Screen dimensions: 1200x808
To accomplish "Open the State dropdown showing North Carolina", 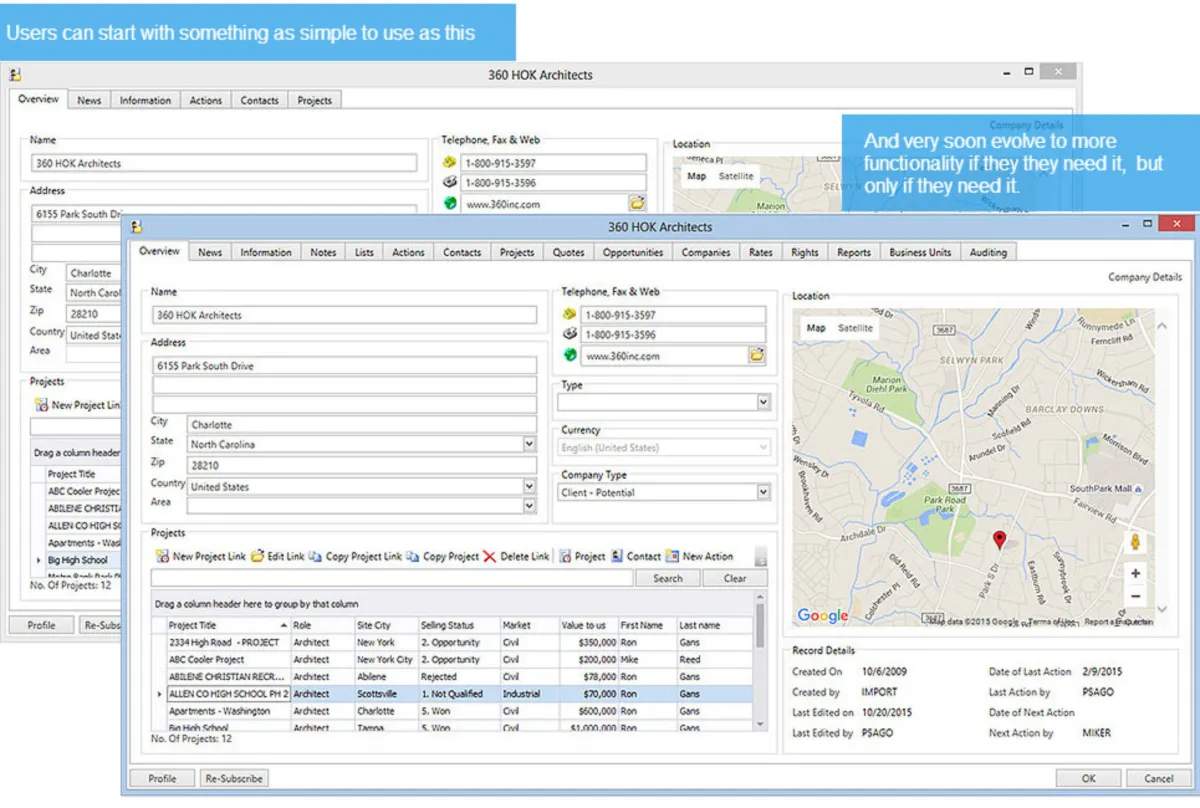I will (528, 444).
